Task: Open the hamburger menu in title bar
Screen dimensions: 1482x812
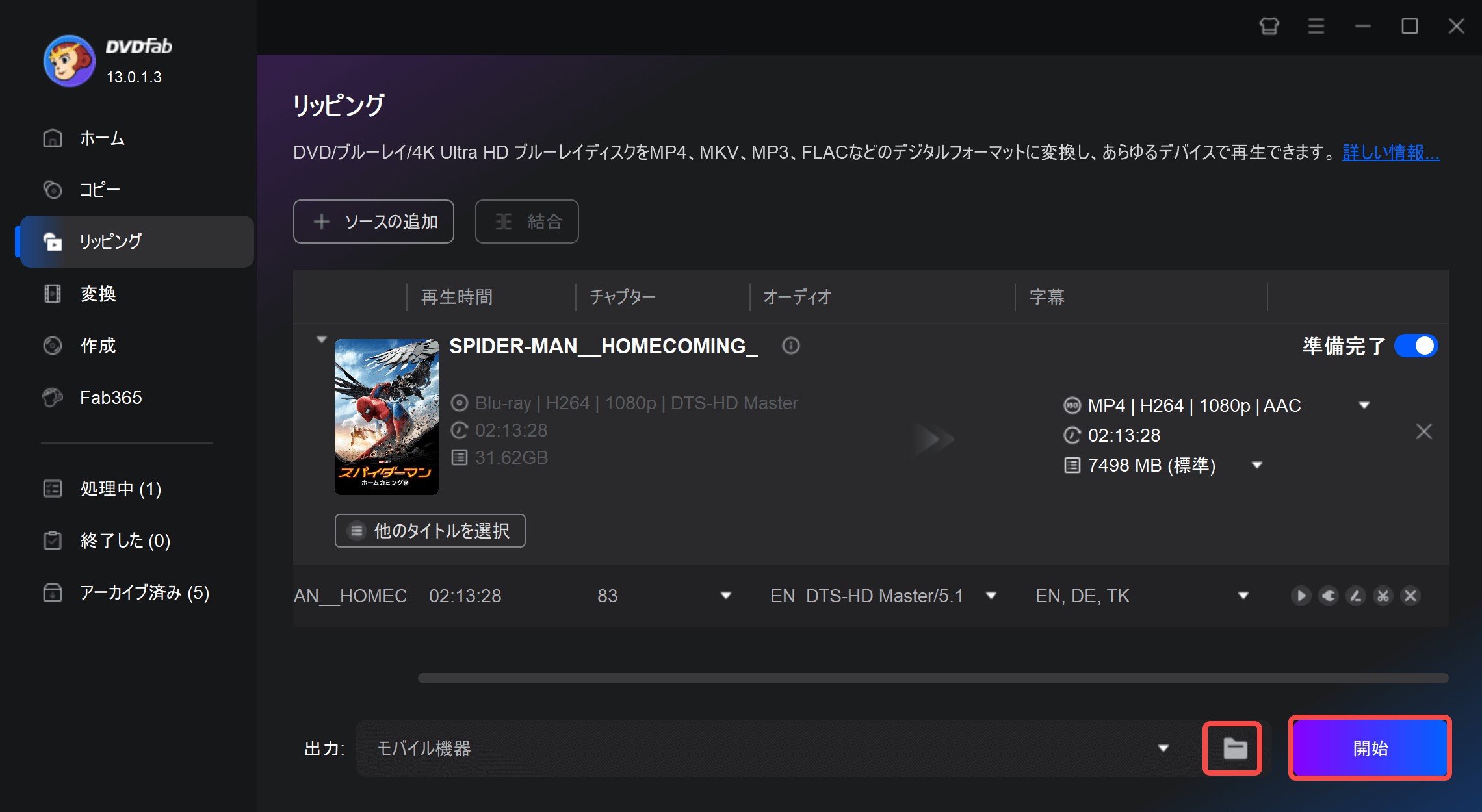Action: click(1316, 26)
